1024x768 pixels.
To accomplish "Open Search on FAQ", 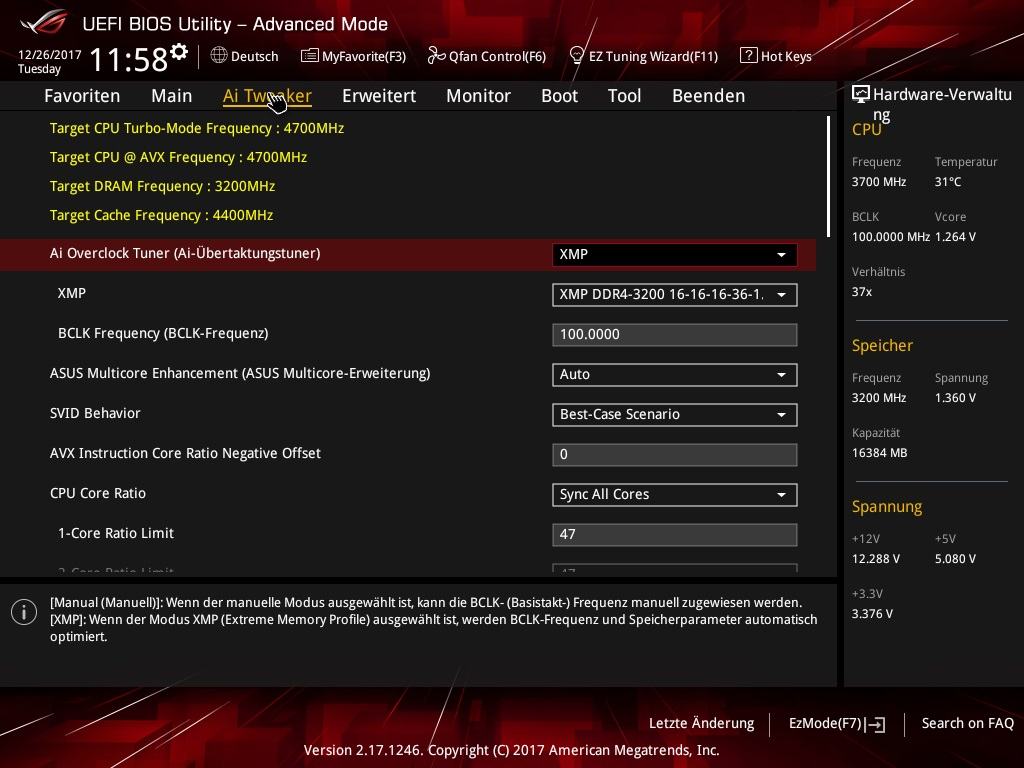I will pos(967,724).
